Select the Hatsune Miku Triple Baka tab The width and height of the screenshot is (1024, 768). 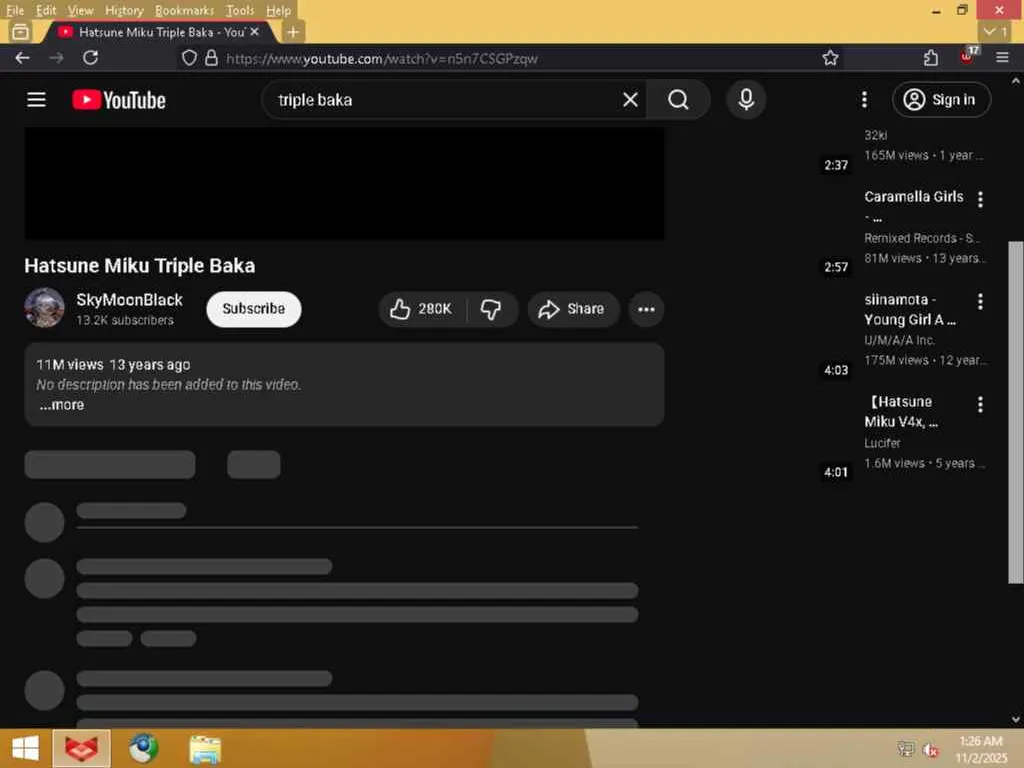pyautogui.click(x=159, y=32)
